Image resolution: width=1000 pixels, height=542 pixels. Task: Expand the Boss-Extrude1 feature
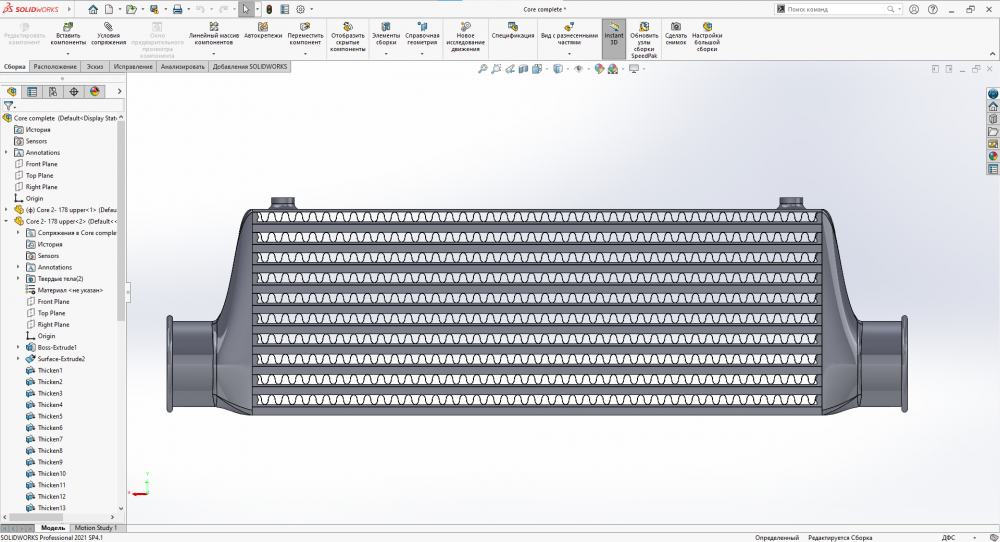[18, 348]
